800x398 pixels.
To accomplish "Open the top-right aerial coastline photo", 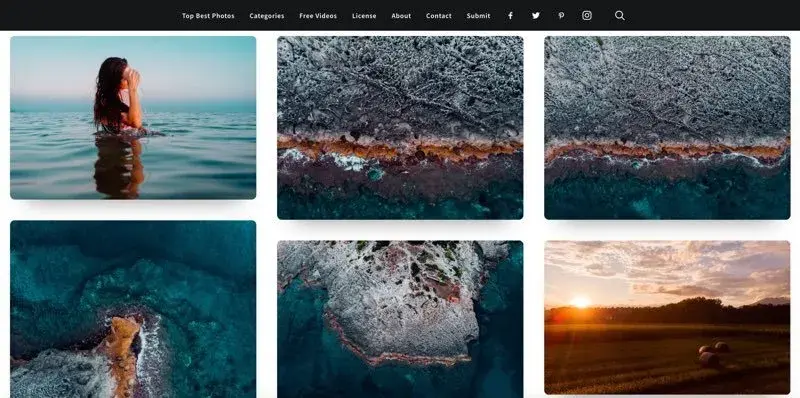I will pos(667,128).
